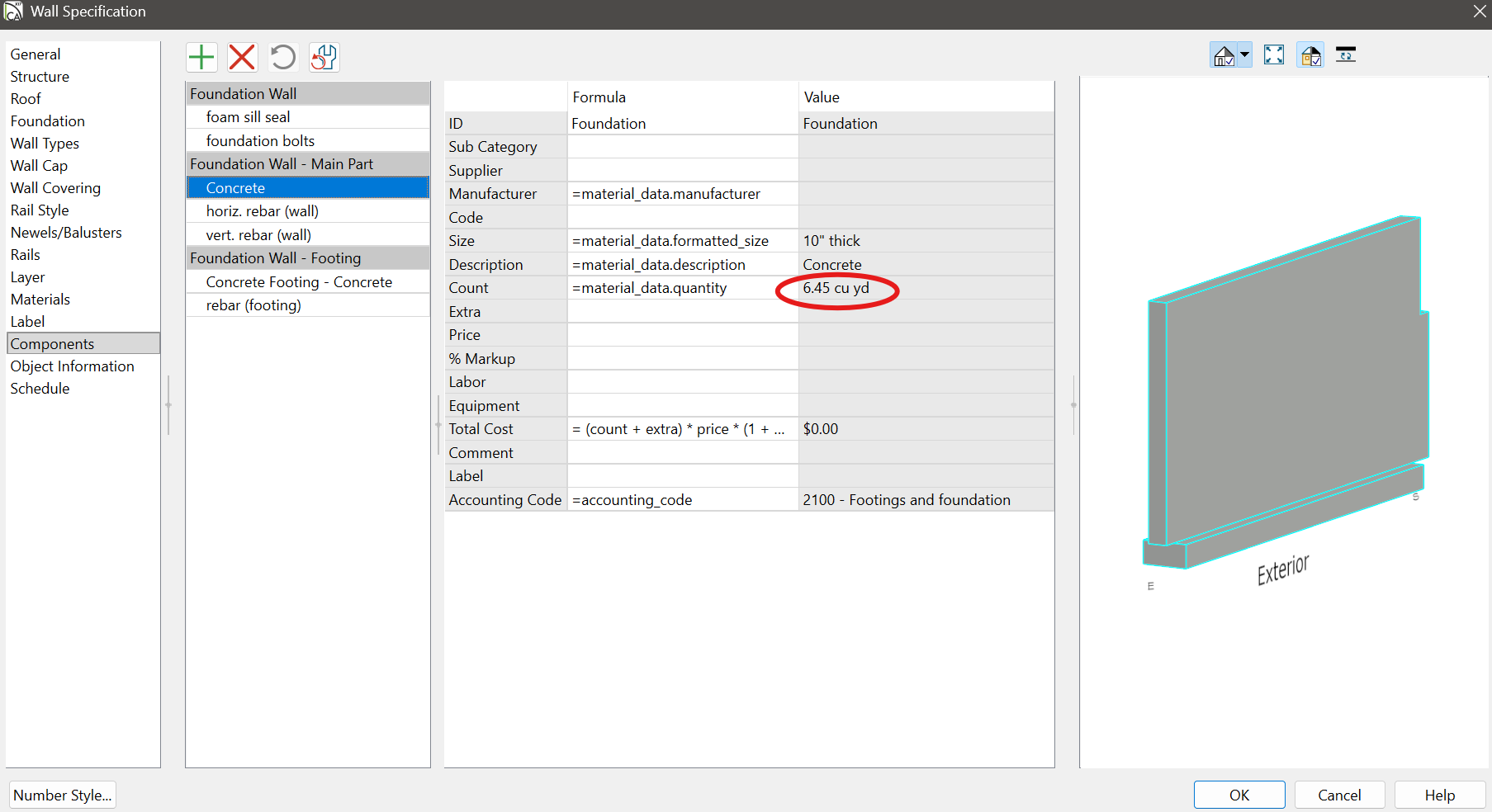The image size is (1492, 812).
Task: Open the preview view type dropdown arrow
Action: click(x=1245, y=55)
